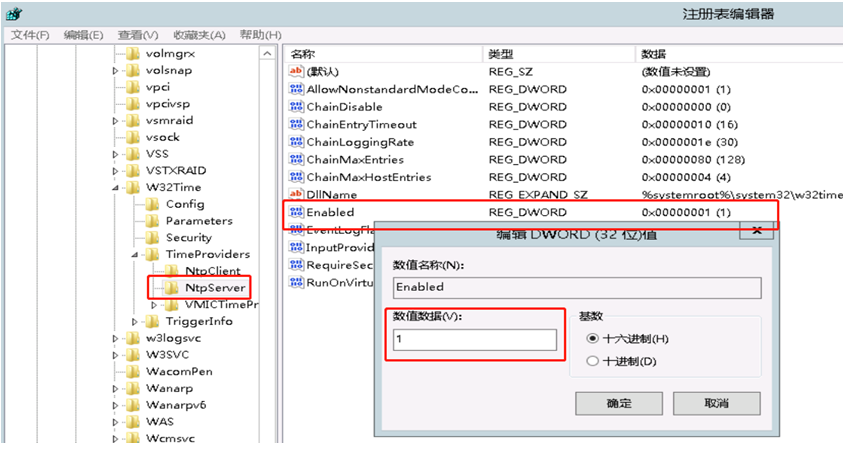This screenshot has width=843, height=453.
Task: Select the VSS folder icon
Action: (x=133, y=154)
